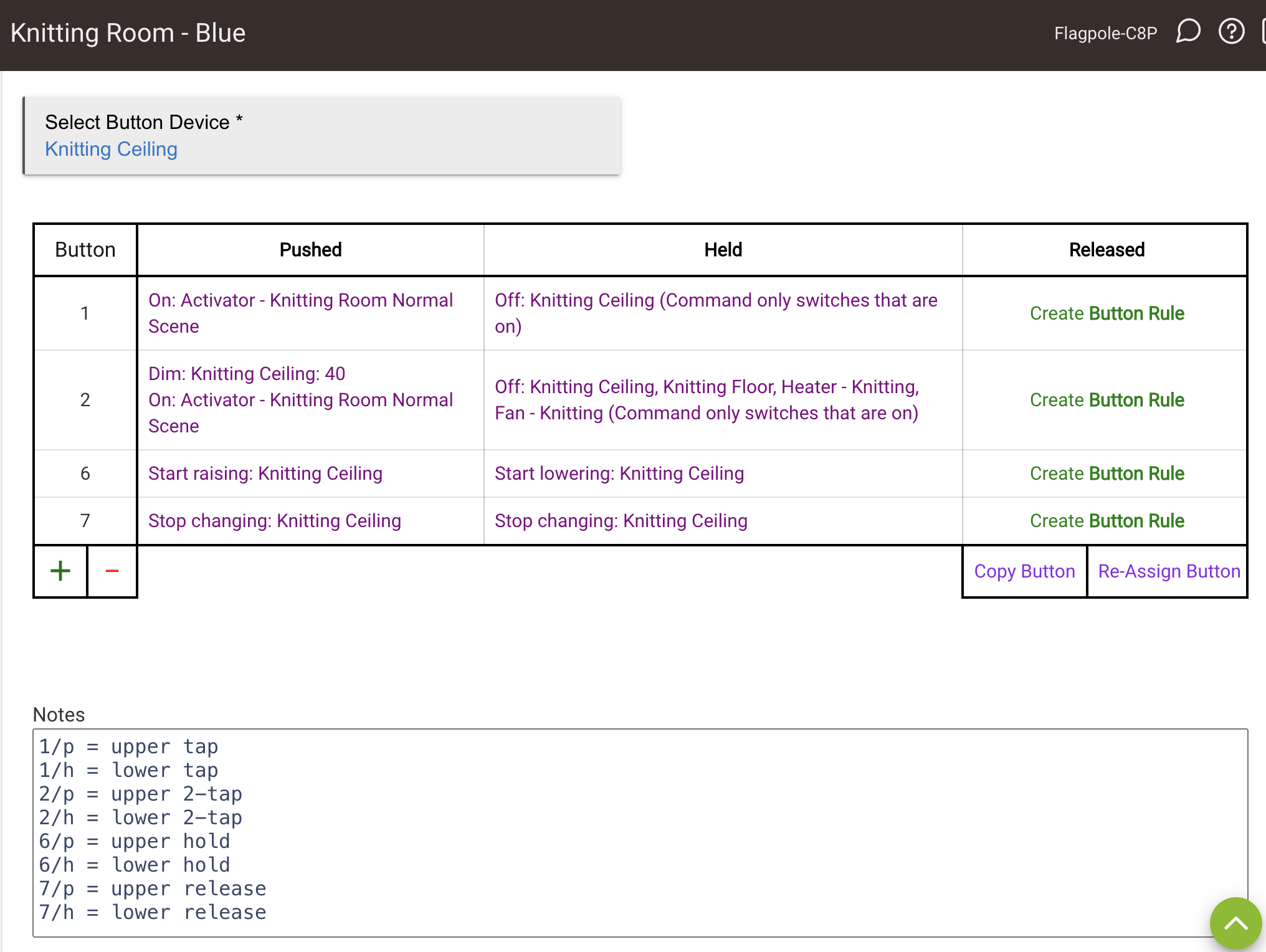Create Button Rule for button 1 Released
Image resolution: width=1266 pixels, height=952 pixels.
(1107, 313)
